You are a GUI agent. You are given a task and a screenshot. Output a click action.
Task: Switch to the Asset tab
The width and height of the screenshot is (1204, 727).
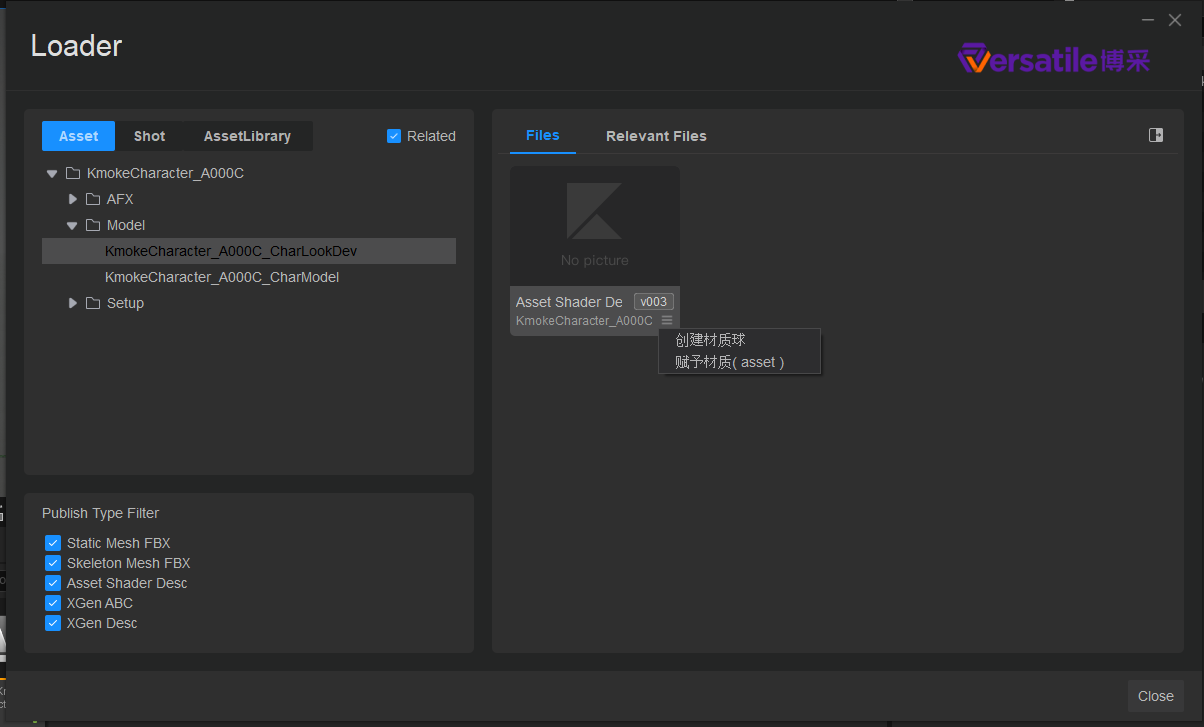coord(79,136)
